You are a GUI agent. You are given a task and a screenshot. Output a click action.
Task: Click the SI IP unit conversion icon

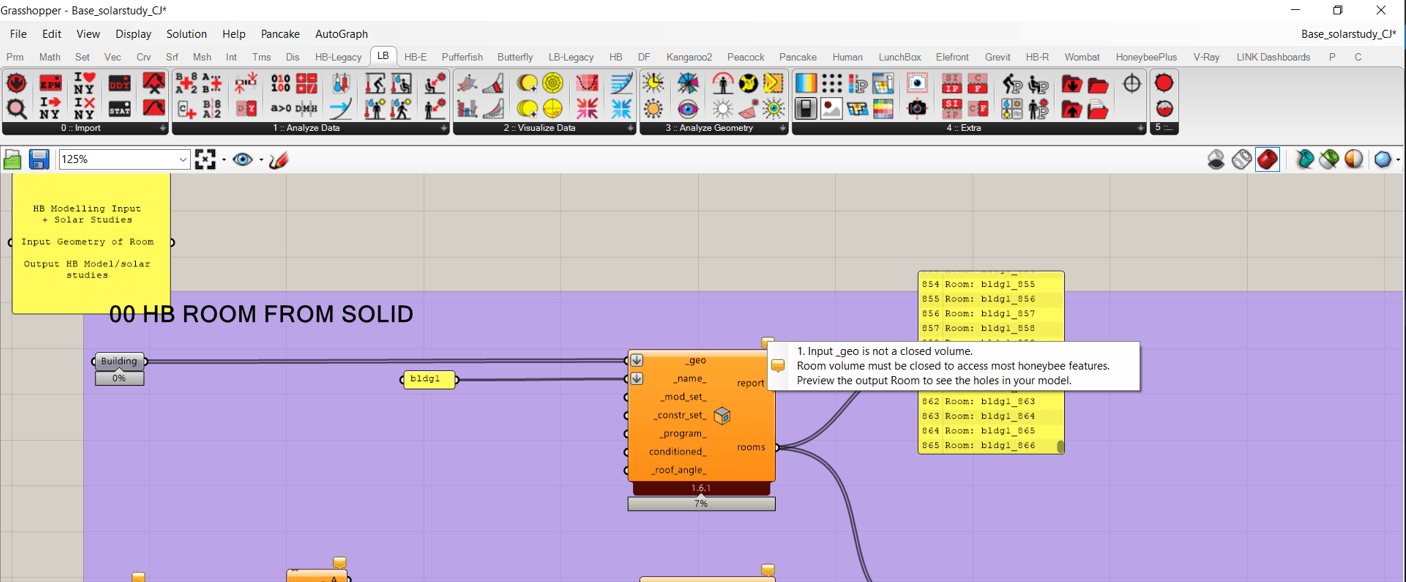click(x=952, y=83)
